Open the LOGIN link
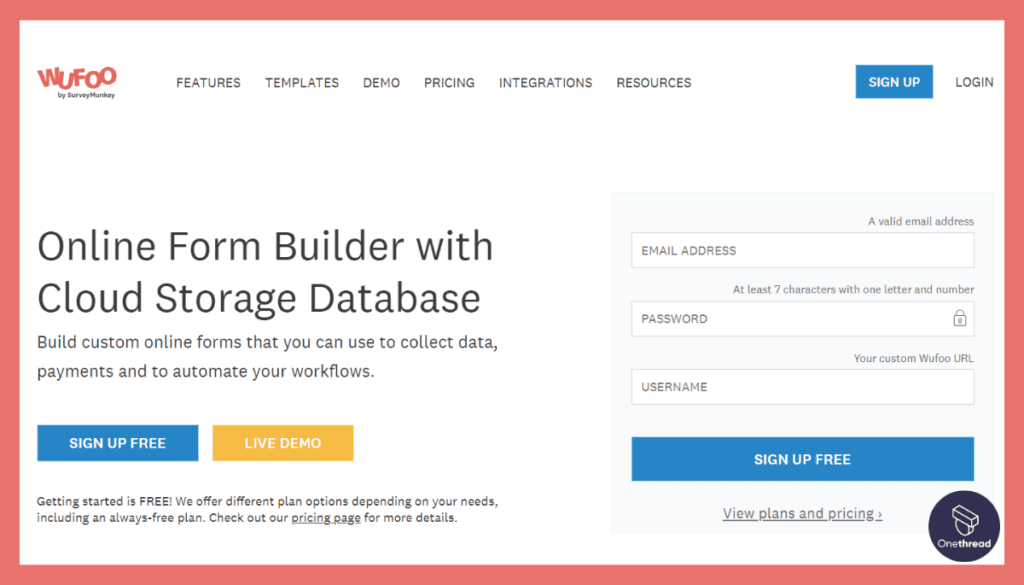Viewport: 1024px width, 585px height. click(974, 82)
